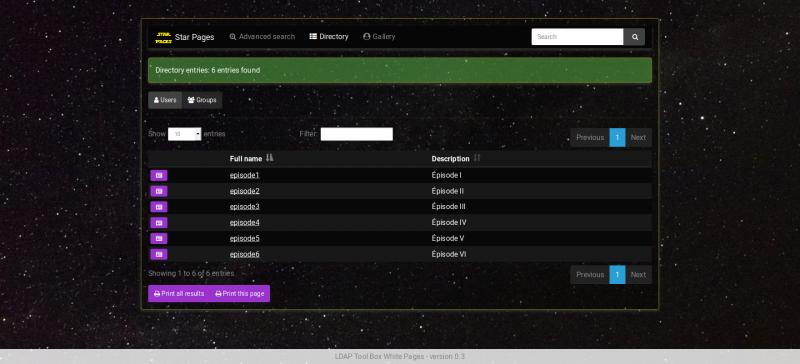Open the vCard icon for episode3

point(159,207)
